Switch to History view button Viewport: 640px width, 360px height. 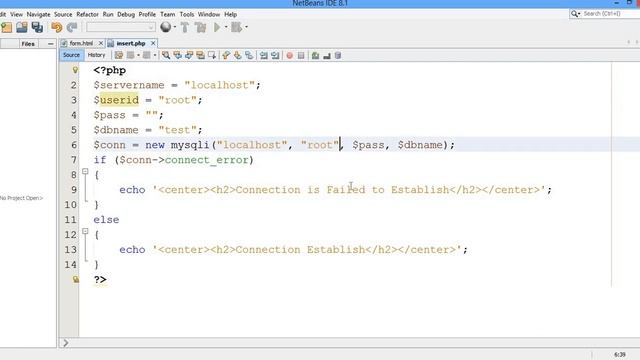[96, 55]
